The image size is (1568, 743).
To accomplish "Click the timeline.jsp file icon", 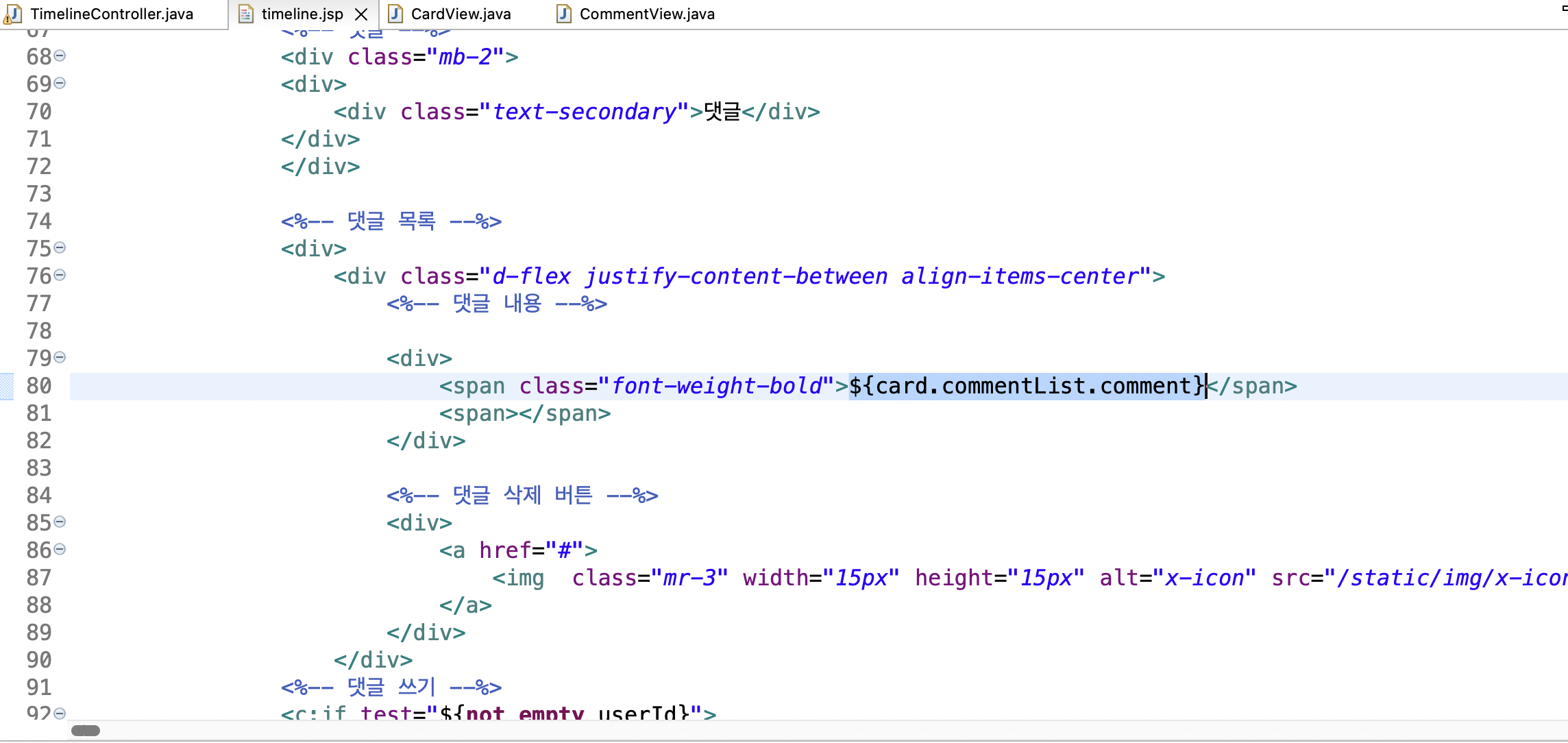I will click(x=245, y=14).
